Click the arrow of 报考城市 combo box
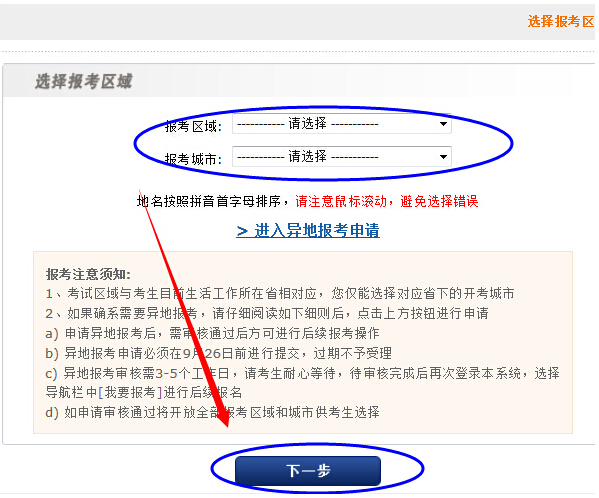The image size is (599, 498). [443, 157]
